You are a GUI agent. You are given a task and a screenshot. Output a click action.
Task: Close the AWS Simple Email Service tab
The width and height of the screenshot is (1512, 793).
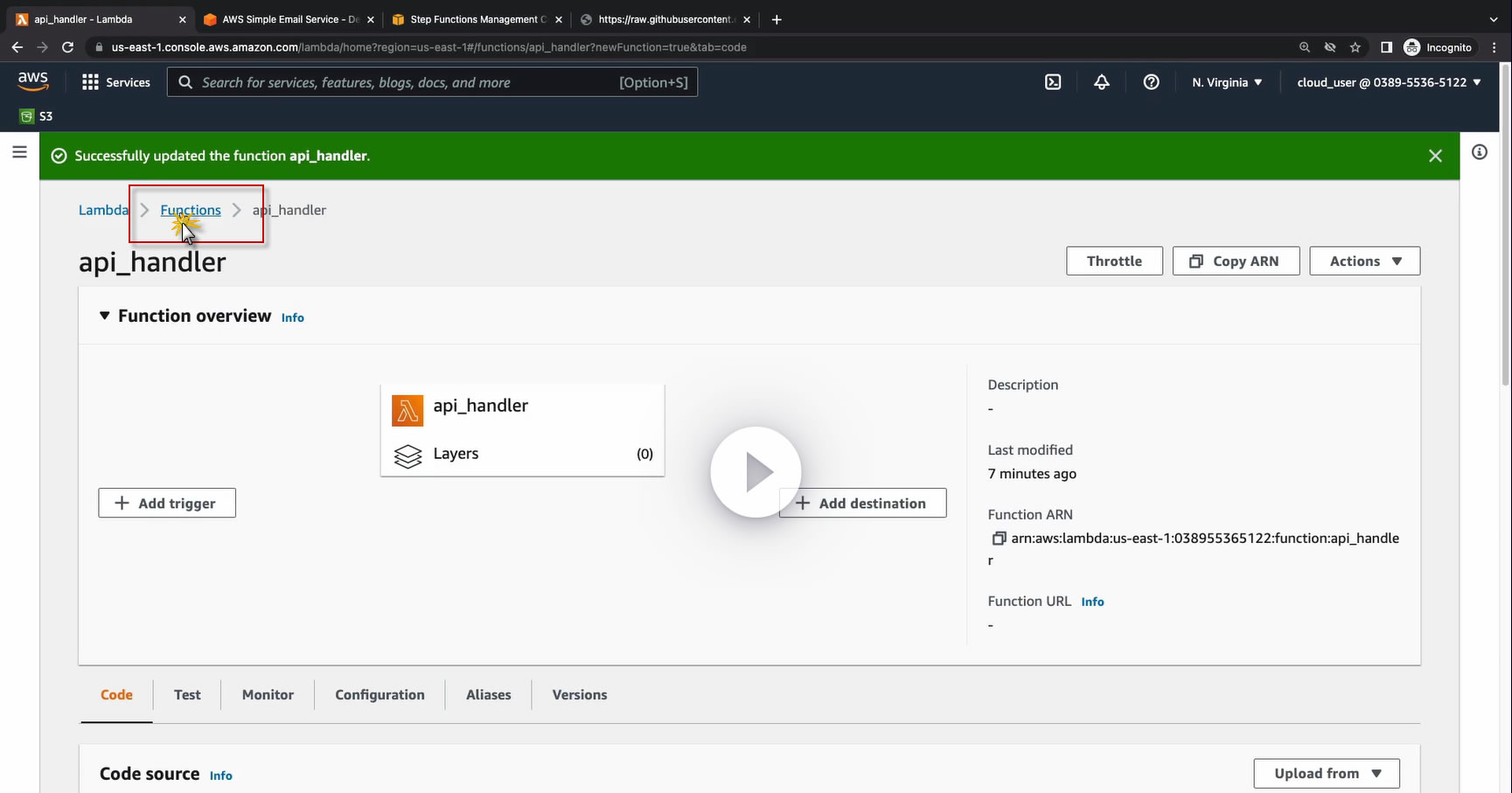click(x=372, y=19)
